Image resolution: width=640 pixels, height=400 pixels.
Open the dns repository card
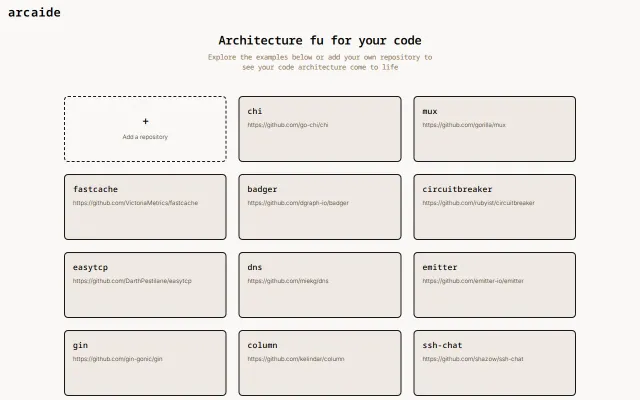[x=320, y=285]
